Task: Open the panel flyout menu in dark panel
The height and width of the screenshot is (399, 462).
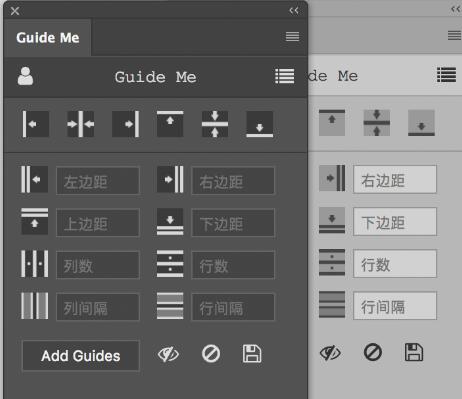Action: click(292, 36)
